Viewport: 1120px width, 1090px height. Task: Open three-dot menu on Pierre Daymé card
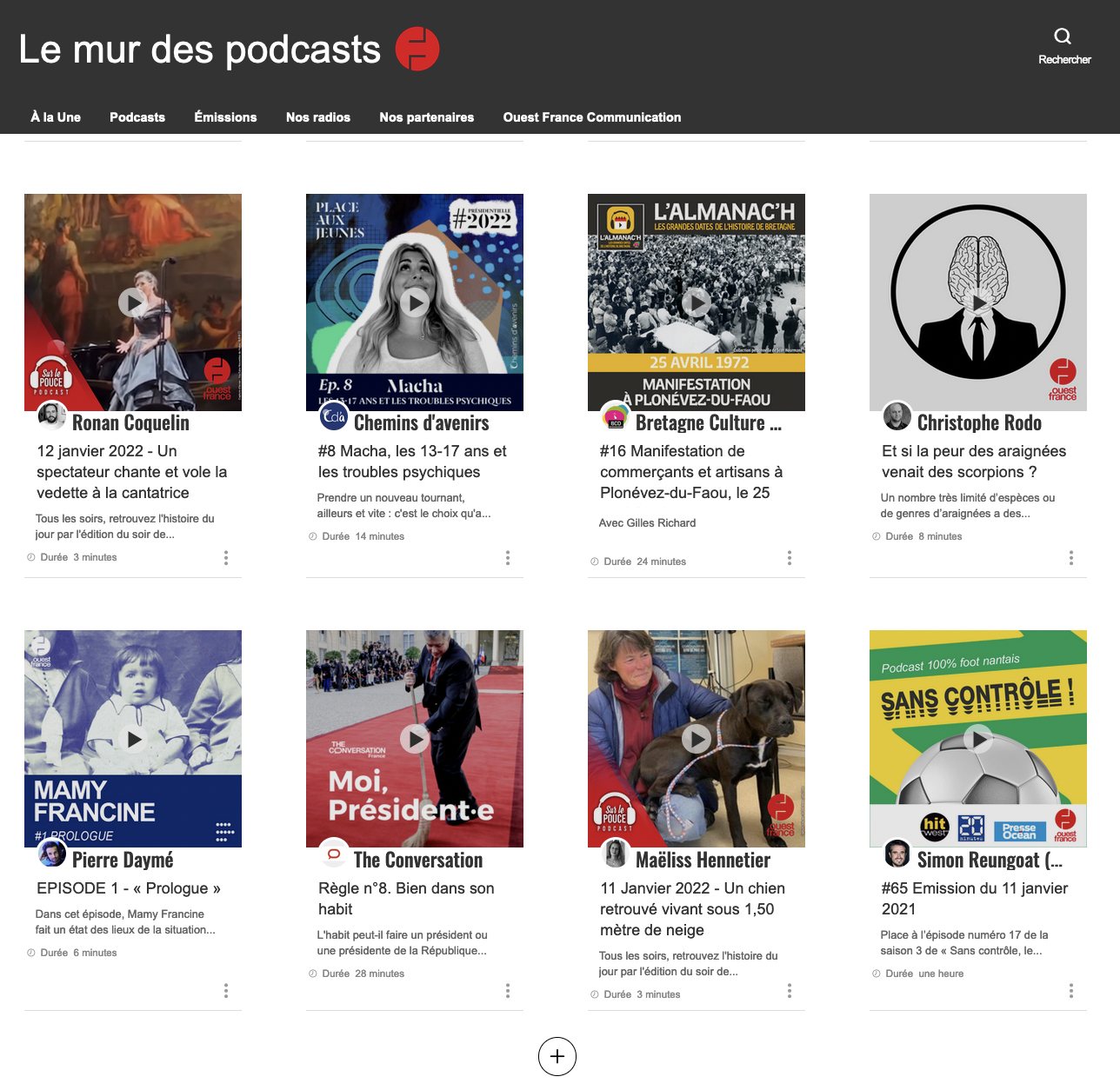pyautogui.click(x=225, y=990)
